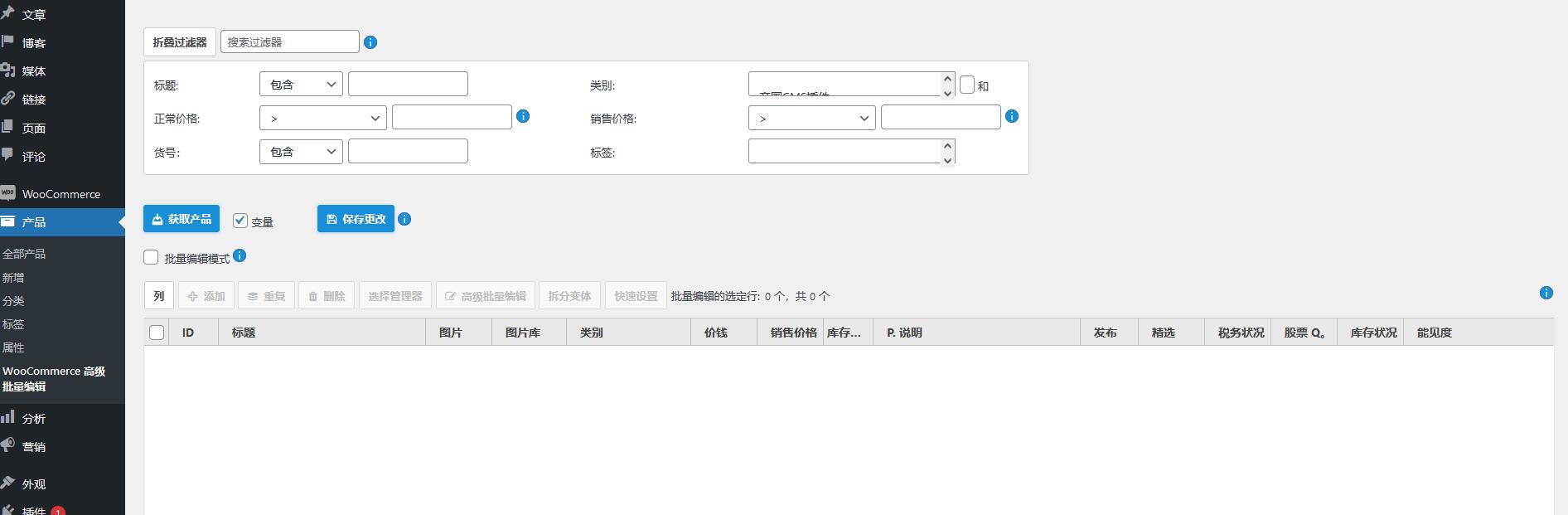Click the 货号 filter text input
The image size is (1568, 515).
pos(408,151)
